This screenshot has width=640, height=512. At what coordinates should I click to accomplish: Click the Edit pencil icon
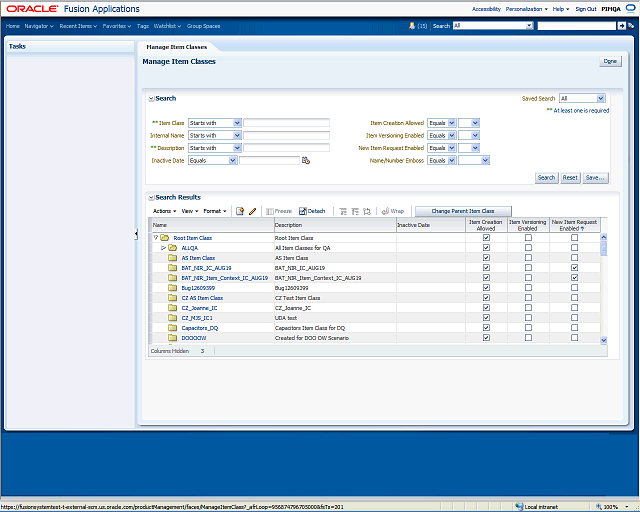(x=253, y=211)
